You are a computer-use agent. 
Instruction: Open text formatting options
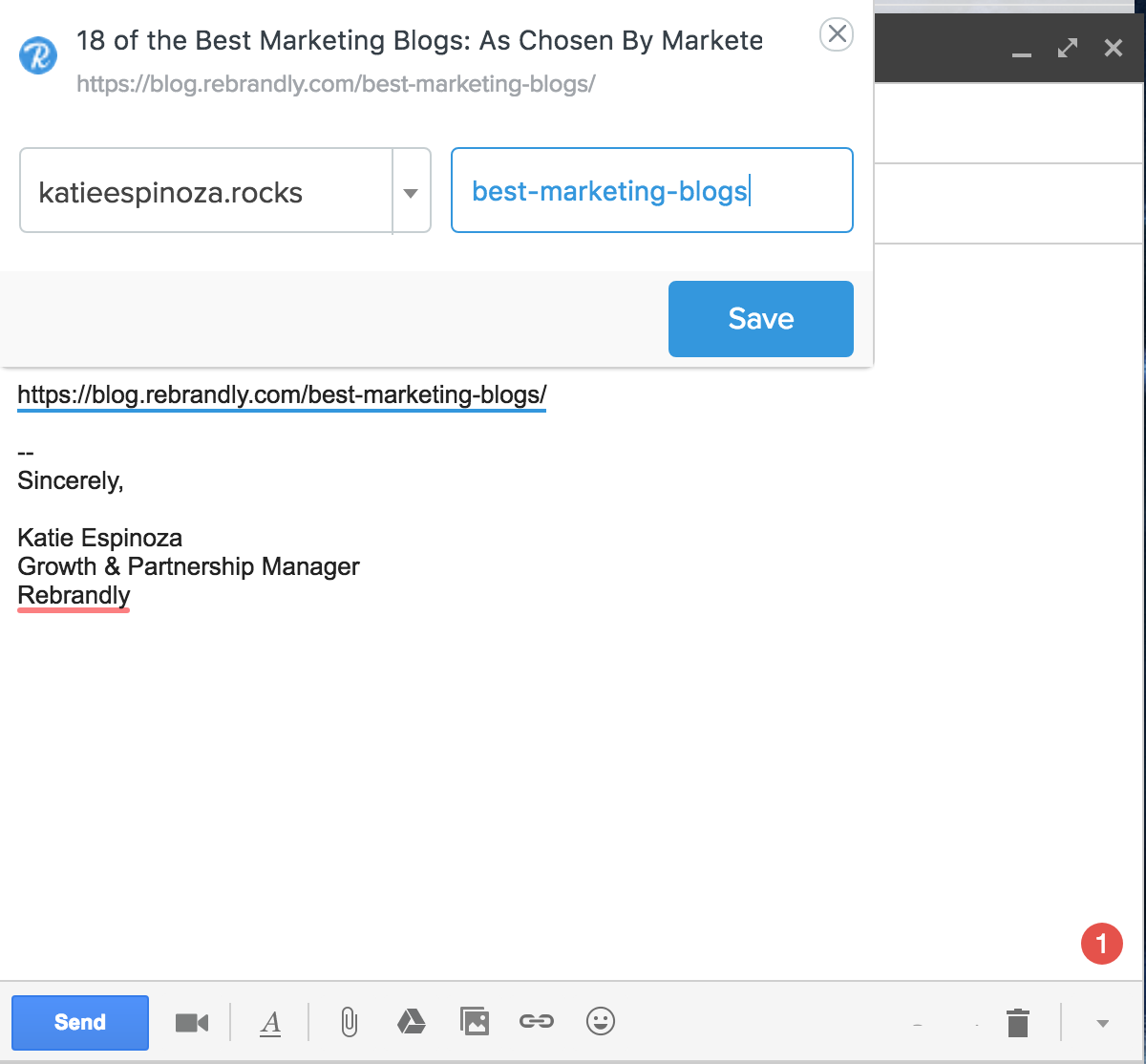(x=271, y=1023)
